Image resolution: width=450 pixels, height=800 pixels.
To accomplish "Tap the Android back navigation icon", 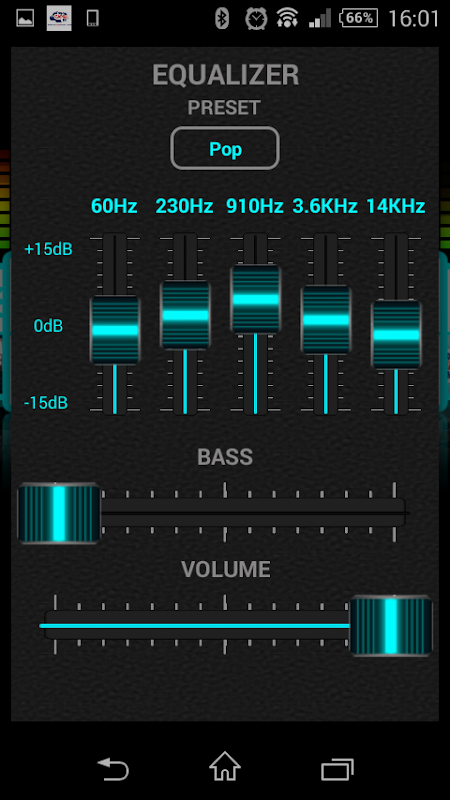I will pos(113,768).
